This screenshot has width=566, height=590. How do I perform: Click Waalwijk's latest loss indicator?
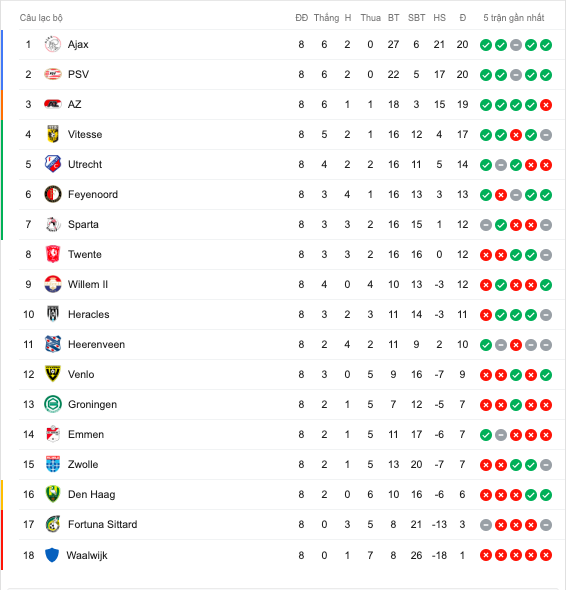(546, 555)
